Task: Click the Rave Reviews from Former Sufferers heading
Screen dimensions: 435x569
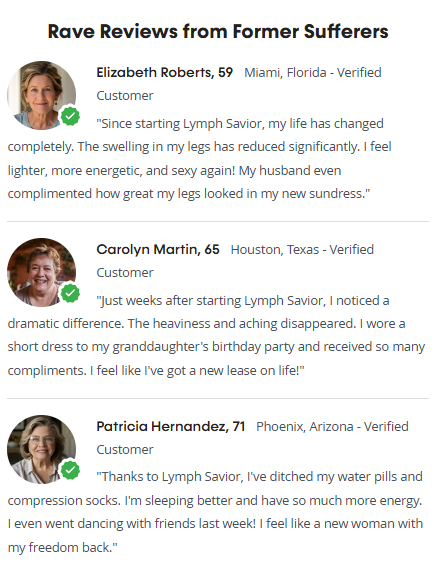Action: [218, 32]
